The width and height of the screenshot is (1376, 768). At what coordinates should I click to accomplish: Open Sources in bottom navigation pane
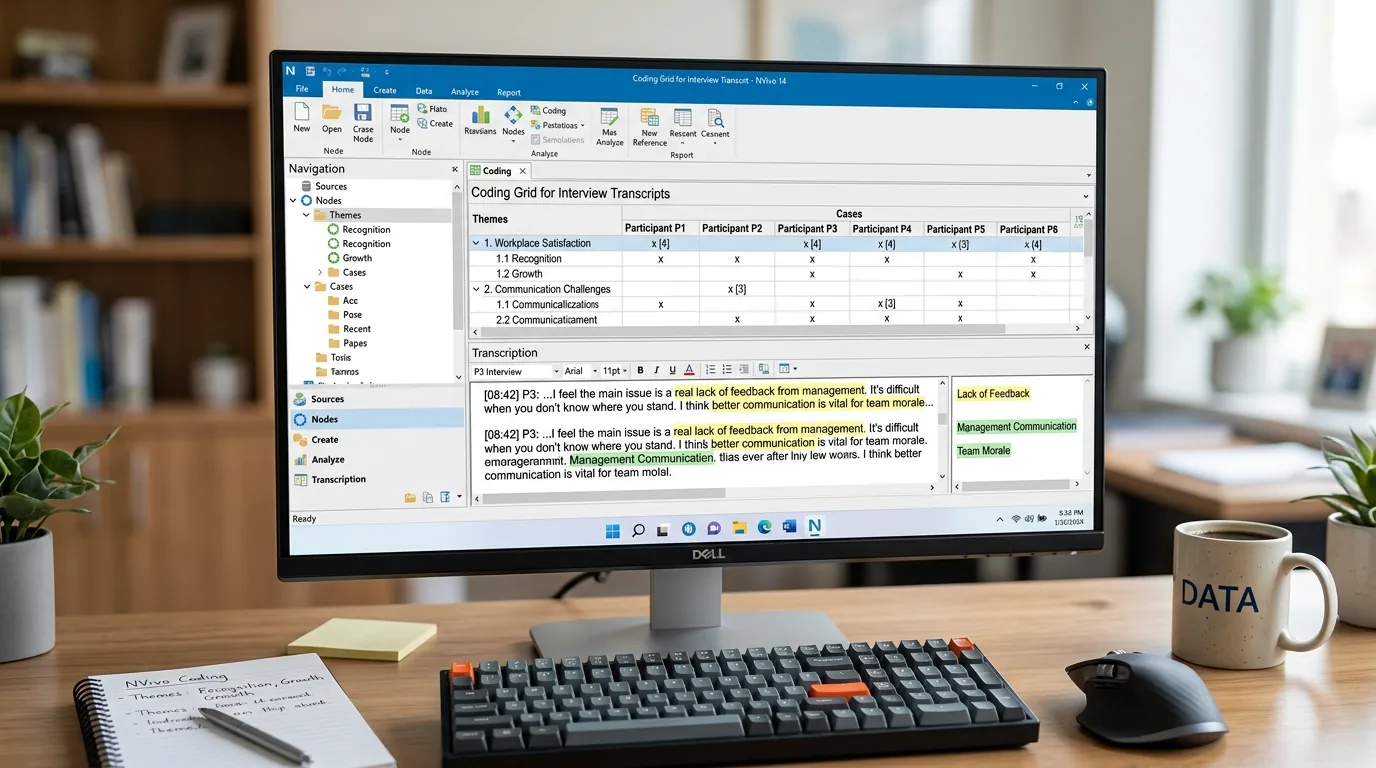(375, 399)
